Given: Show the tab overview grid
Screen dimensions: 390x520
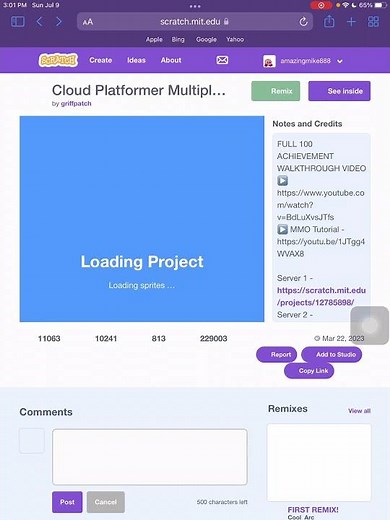Looking at the screenshot, I should pos(373,22).
